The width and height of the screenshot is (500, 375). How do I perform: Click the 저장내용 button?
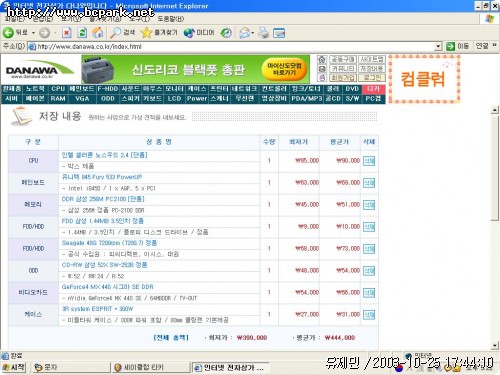(x=372, y=69)
